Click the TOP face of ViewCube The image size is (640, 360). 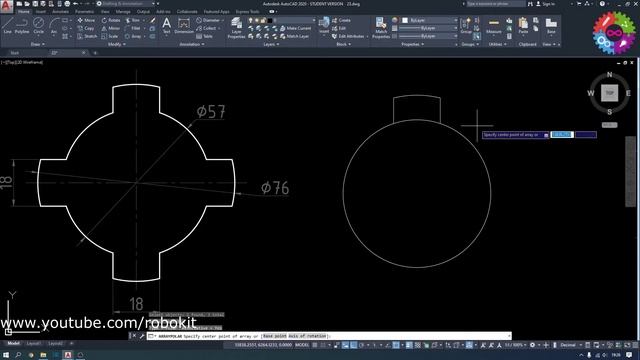pyautogui.click(x=609, y=93)
